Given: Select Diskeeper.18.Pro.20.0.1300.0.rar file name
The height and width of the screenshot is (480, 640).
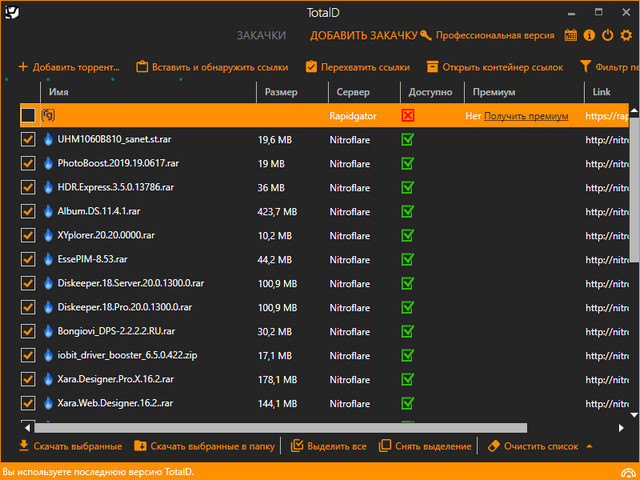Looking at the screenshot, I should coord(124,307).
